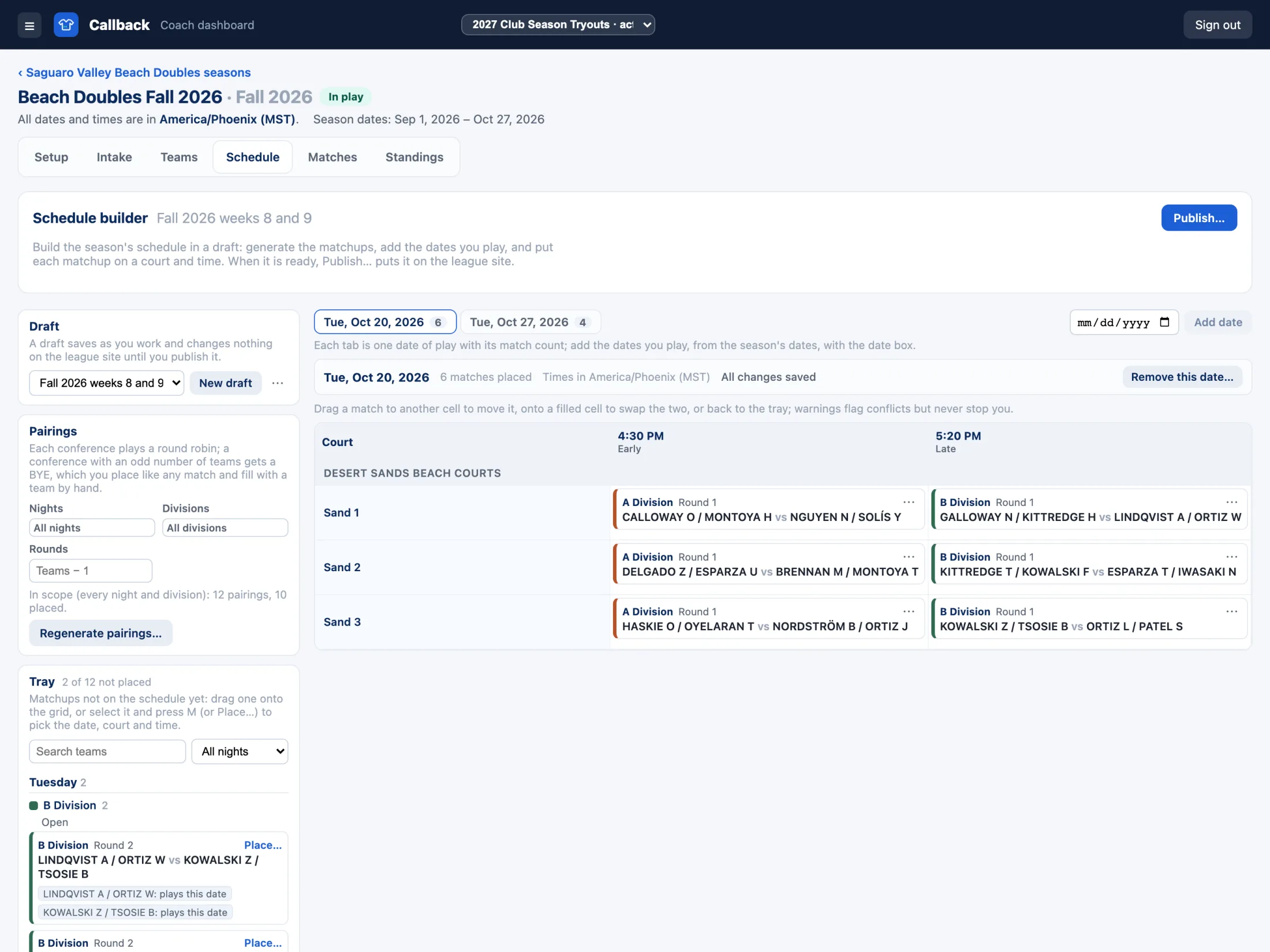Go back to Saguaro Valley Beach Doubles seasons
The height and width of the screenshot is (952, 1270).
[x=135, y=72]
